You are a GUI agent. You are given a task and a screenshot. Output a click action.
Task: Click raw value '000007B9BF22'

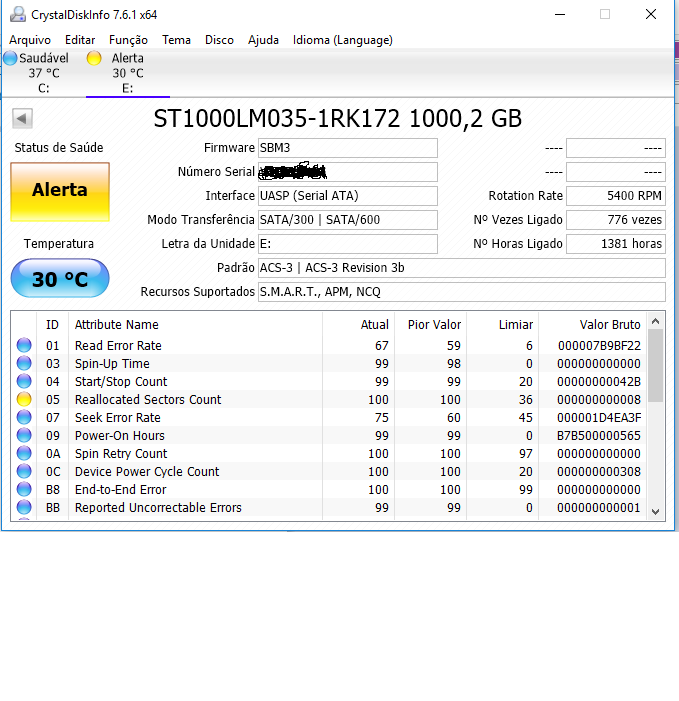coord(599,346)
